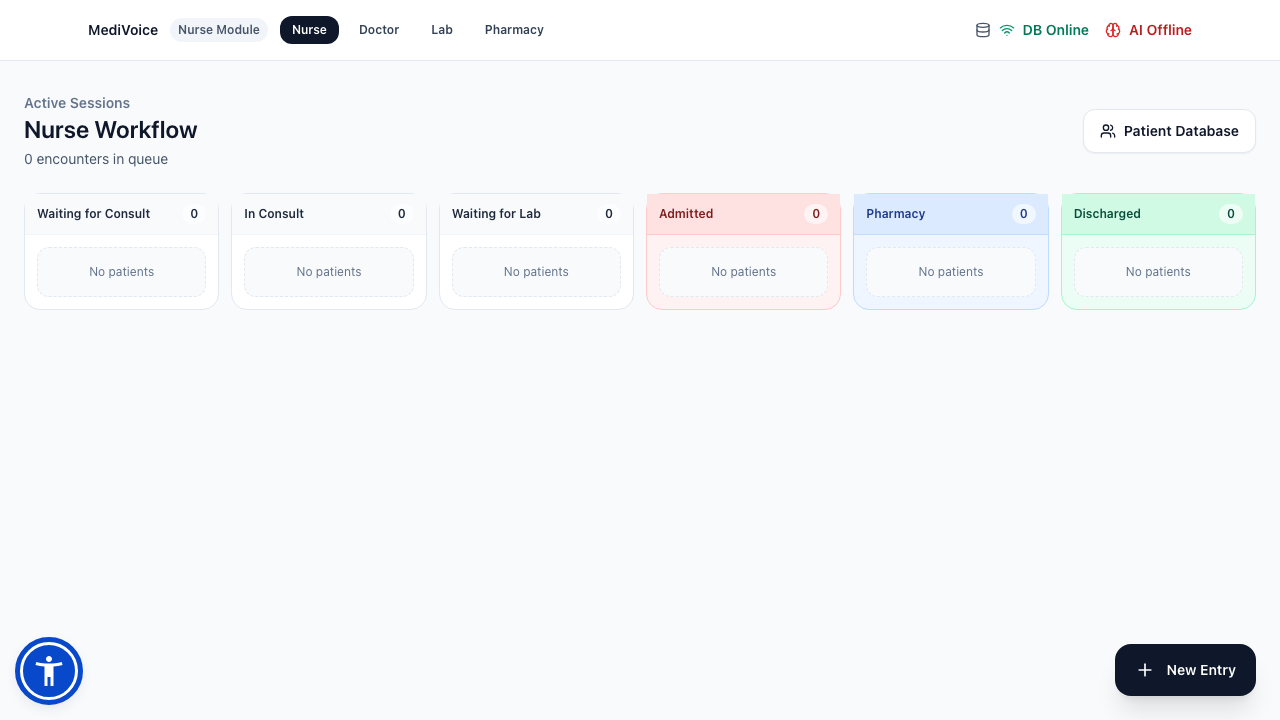Open the Pharmacy module tab

(x=514, y=30)
